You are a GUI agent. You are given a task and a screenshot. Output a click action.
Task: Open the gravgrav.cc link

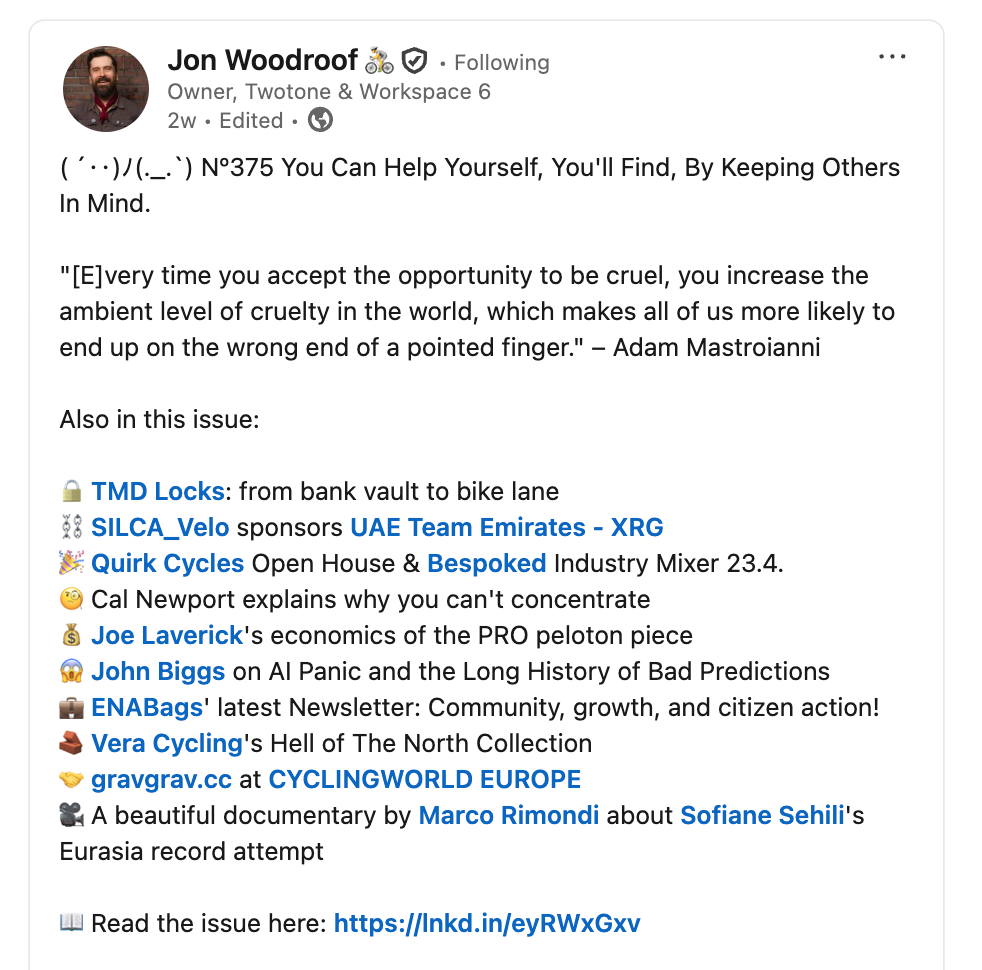(x=162, y=780)
